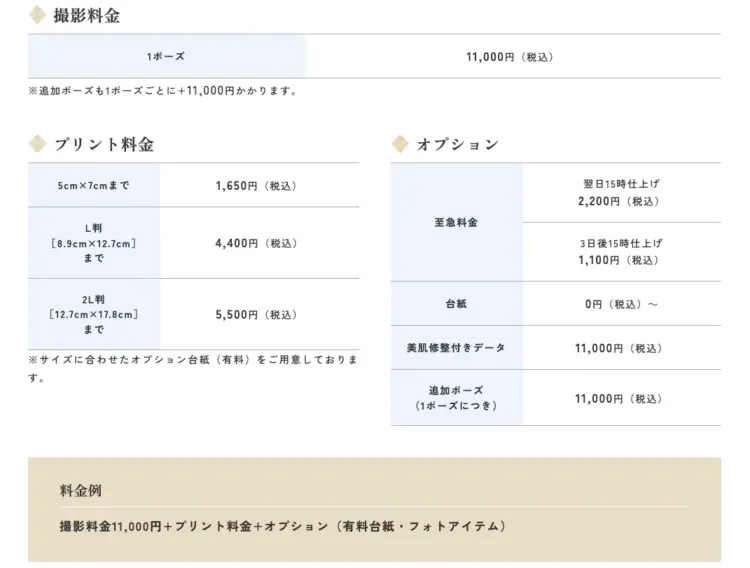Click the 11,000円 price next to 1ポーズ

click(x=509, y=57)
